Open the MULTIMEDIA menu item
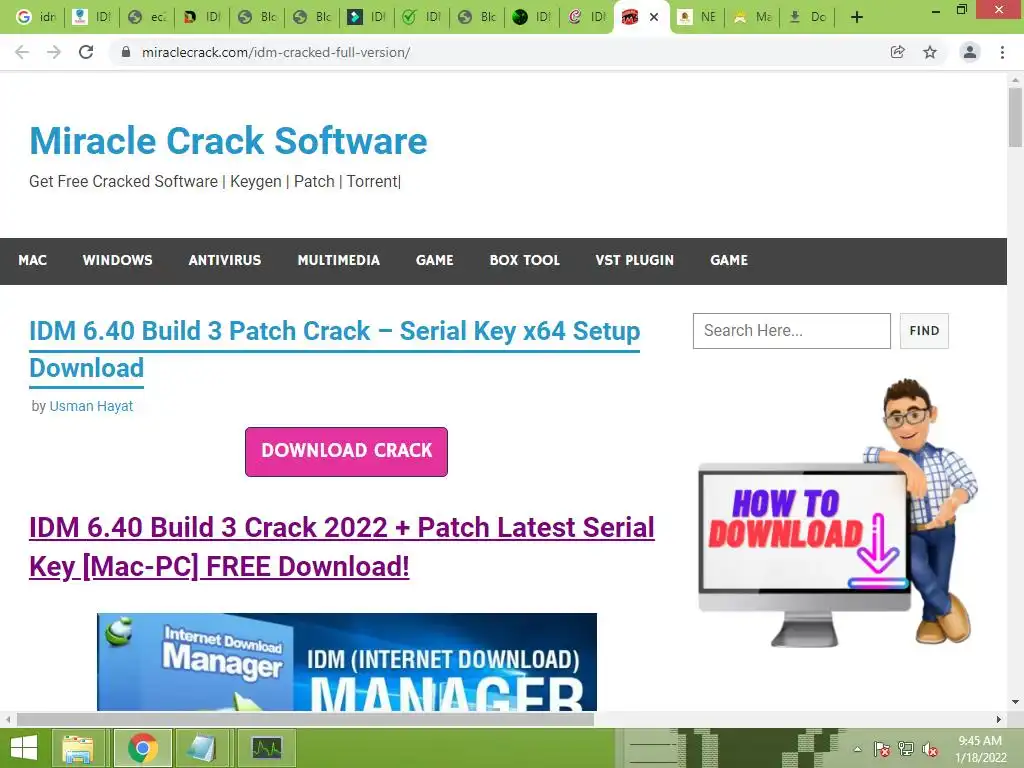Screen dimensions: 1024x768 click(x=338, y=261)
